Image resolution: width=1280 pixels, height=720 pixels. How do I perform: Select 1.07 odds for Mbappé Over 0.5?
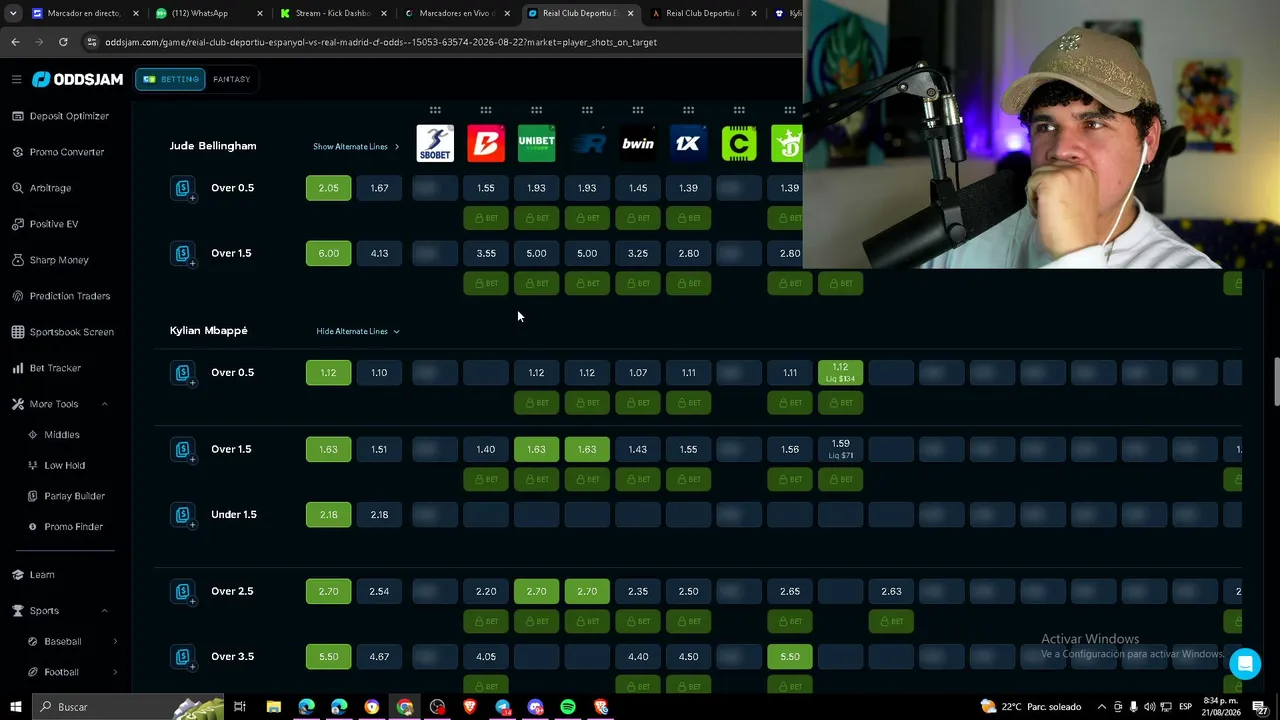click(x=638, y=373)
